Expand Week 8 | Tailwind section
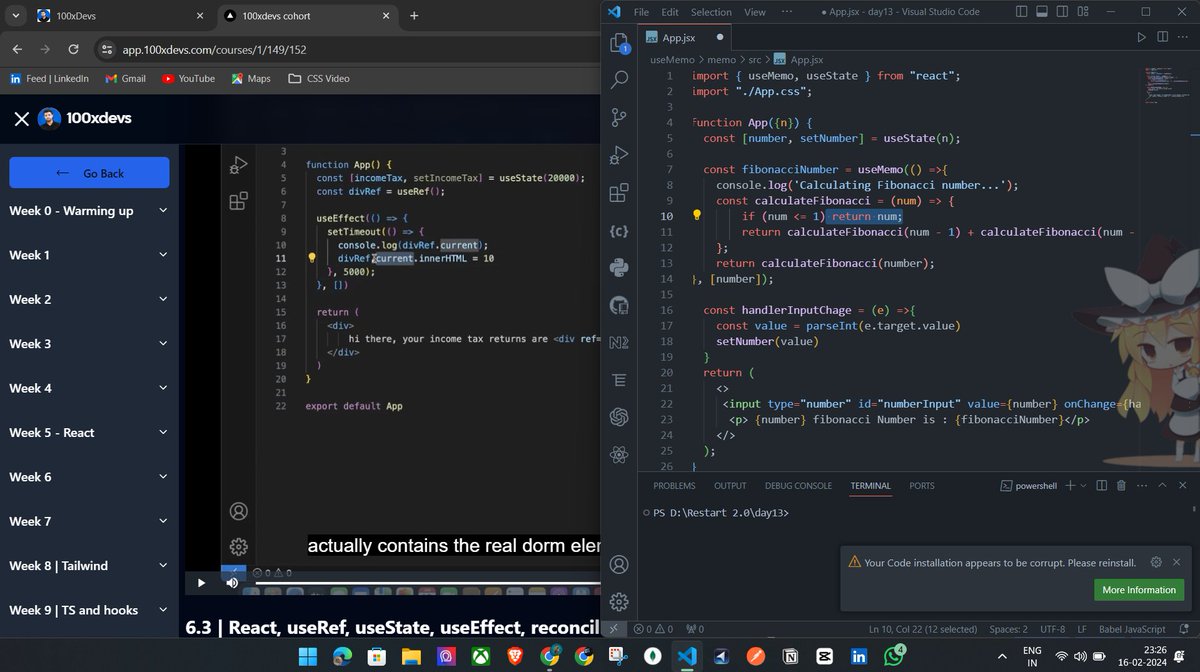 tap(88, 565)
